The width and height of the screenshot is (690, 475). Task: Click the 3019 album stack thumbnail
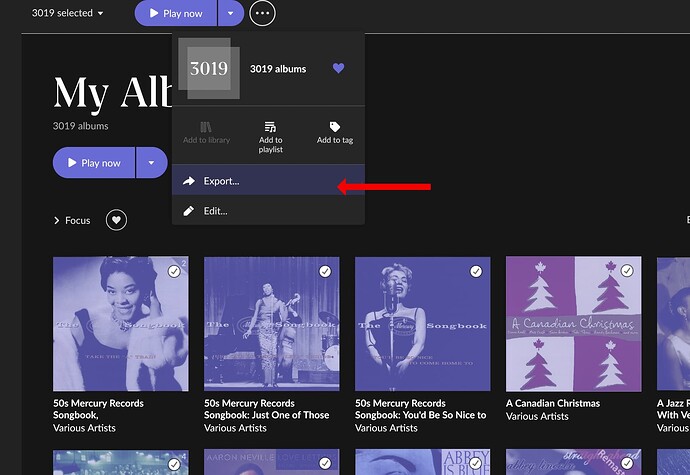[x=210, y=69]
